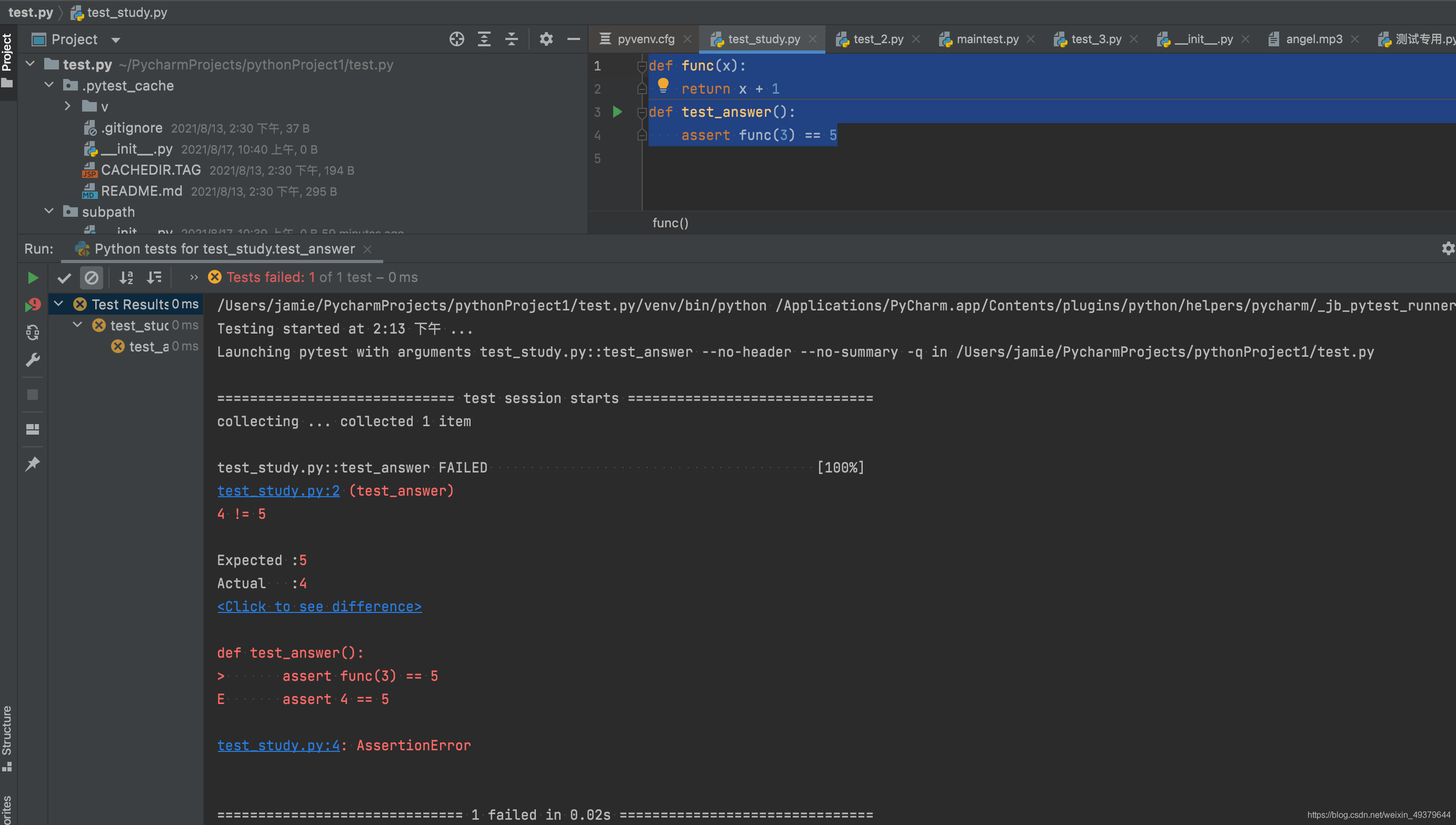This screenshot has width=1456, height=825.
Task: Open the Project view dropdown
Action: pyautogui.click(x=116, y=39)
